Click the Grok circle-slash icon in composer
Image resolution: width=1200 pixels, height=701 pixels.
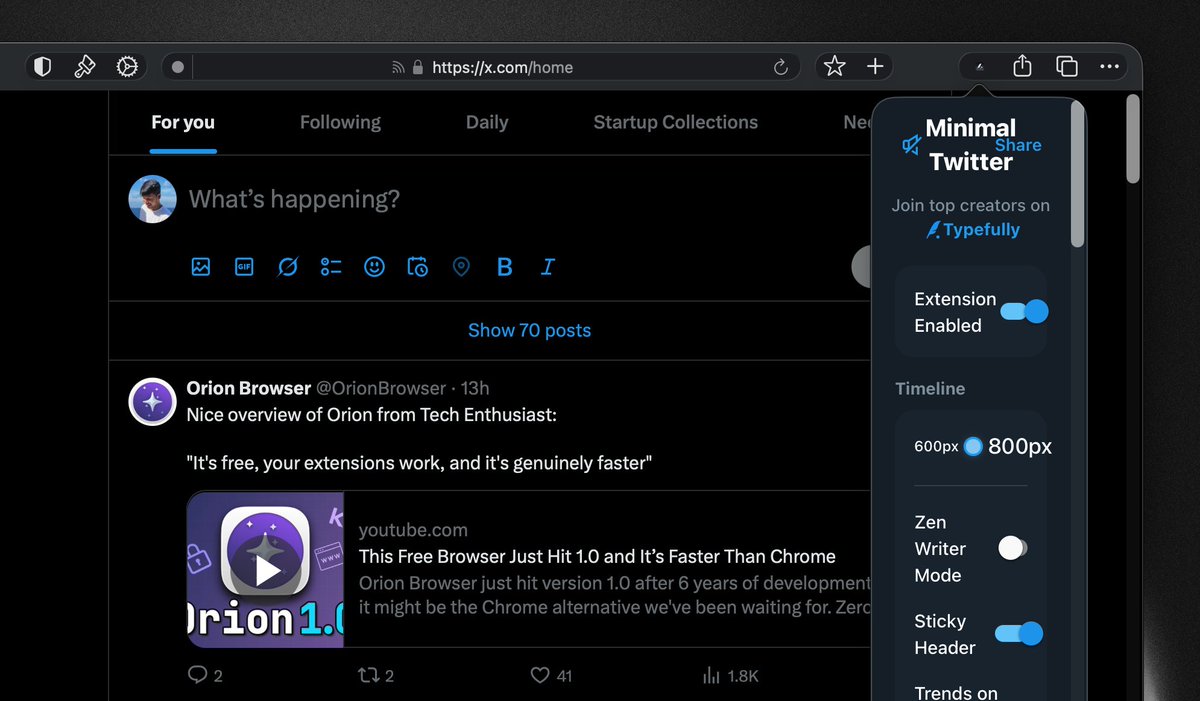[x=288, y=267]
